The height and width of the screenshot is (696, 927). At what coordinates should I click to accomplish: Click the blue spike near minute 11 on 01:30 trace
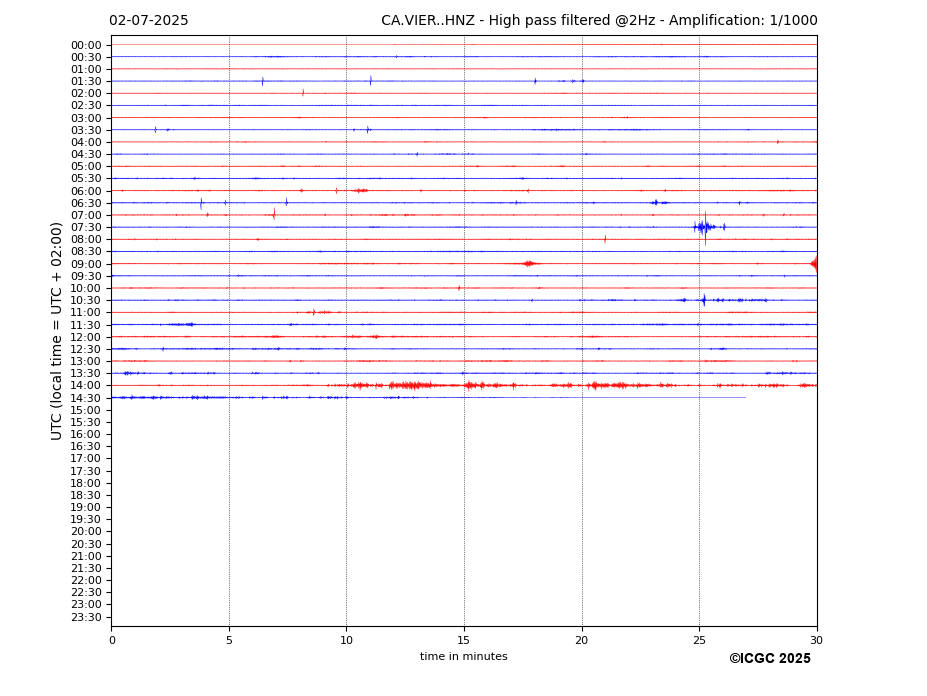tap(371, 80)
